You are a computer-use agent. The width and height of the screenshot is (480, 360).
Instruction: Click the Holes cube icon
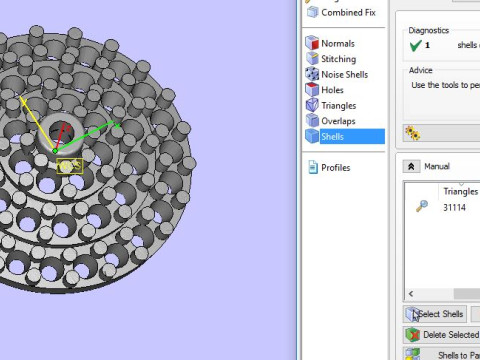312,89
